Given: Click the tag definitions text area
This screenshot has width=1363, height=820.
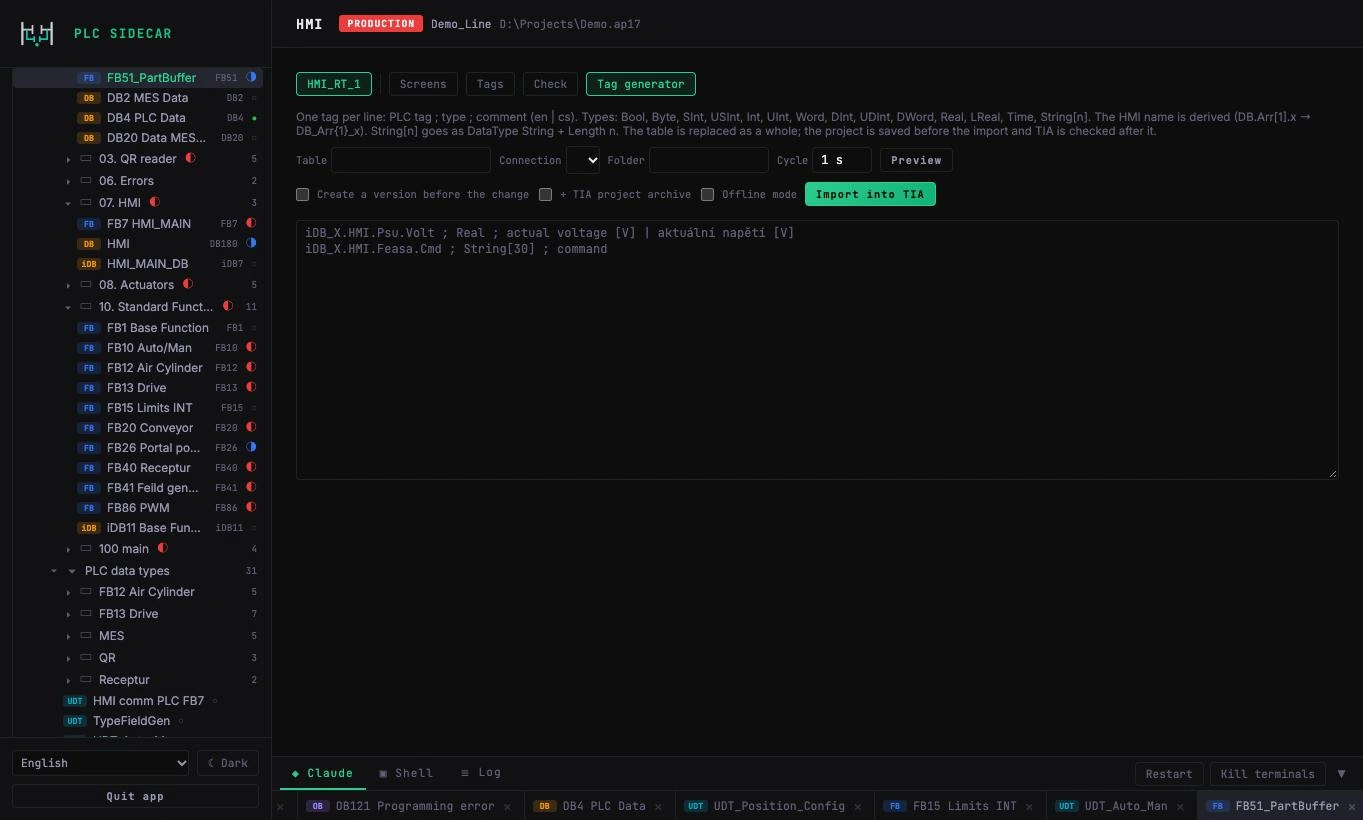Looking at the screenshot, I should pos(817,350).
